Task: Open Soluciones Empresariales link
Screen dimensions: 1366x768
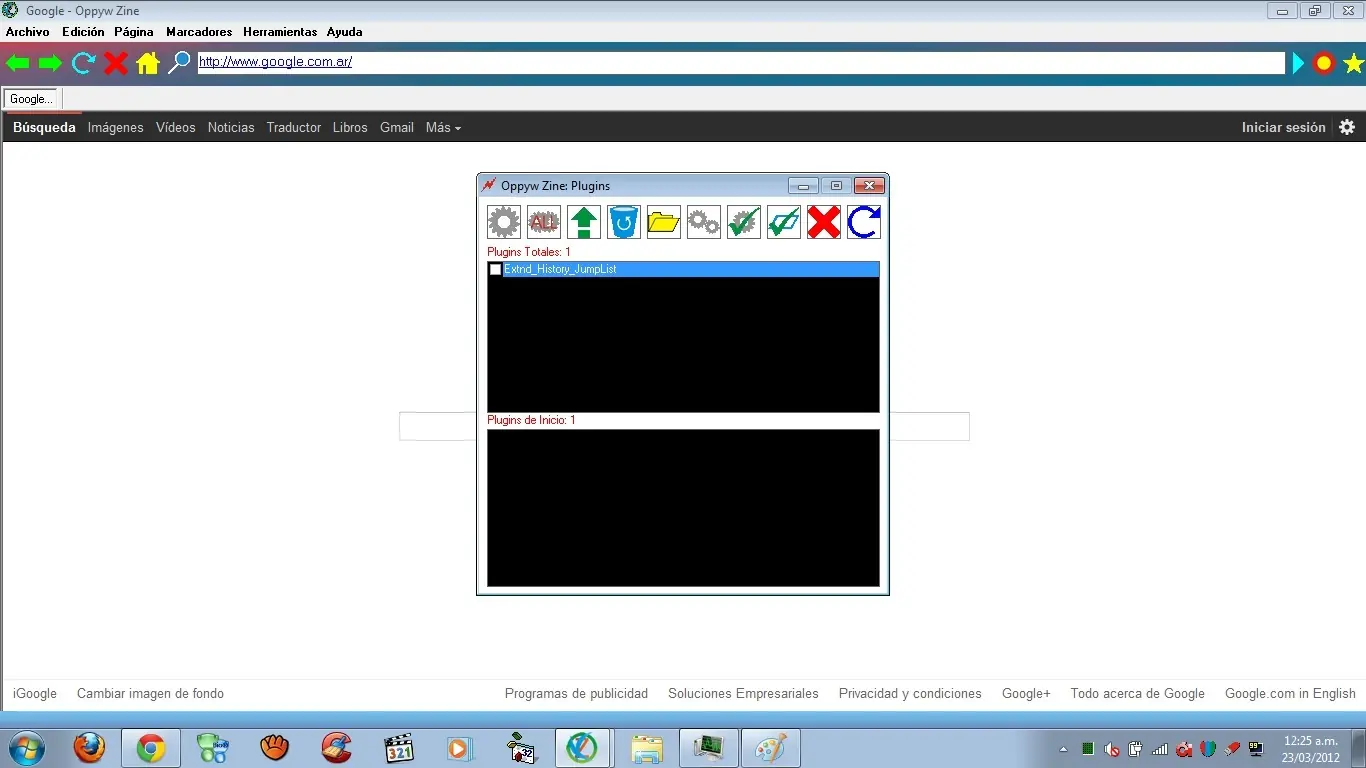Action: click(x=743, y=693)
